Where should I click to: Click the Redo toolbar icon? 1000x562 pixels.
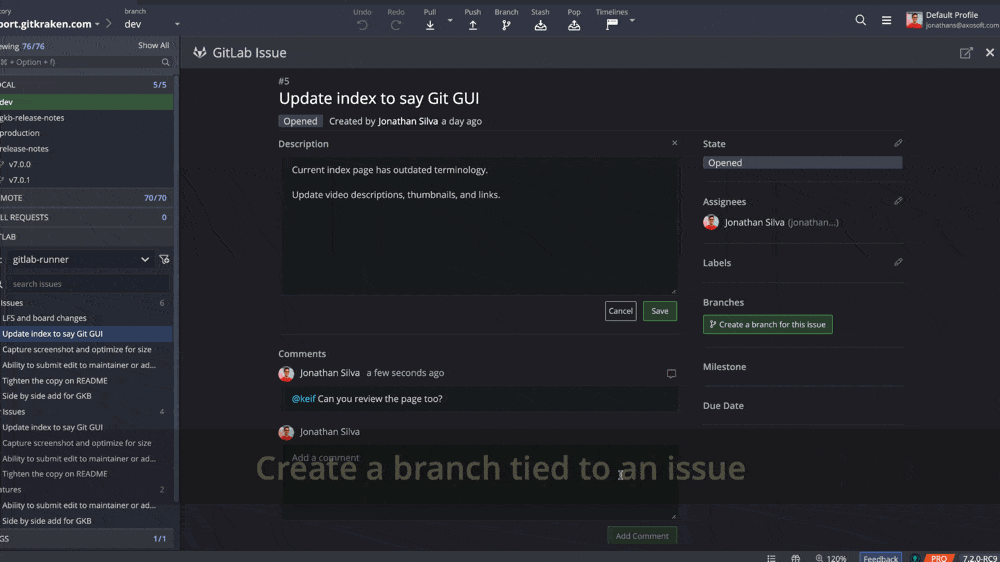click(396, 25)
